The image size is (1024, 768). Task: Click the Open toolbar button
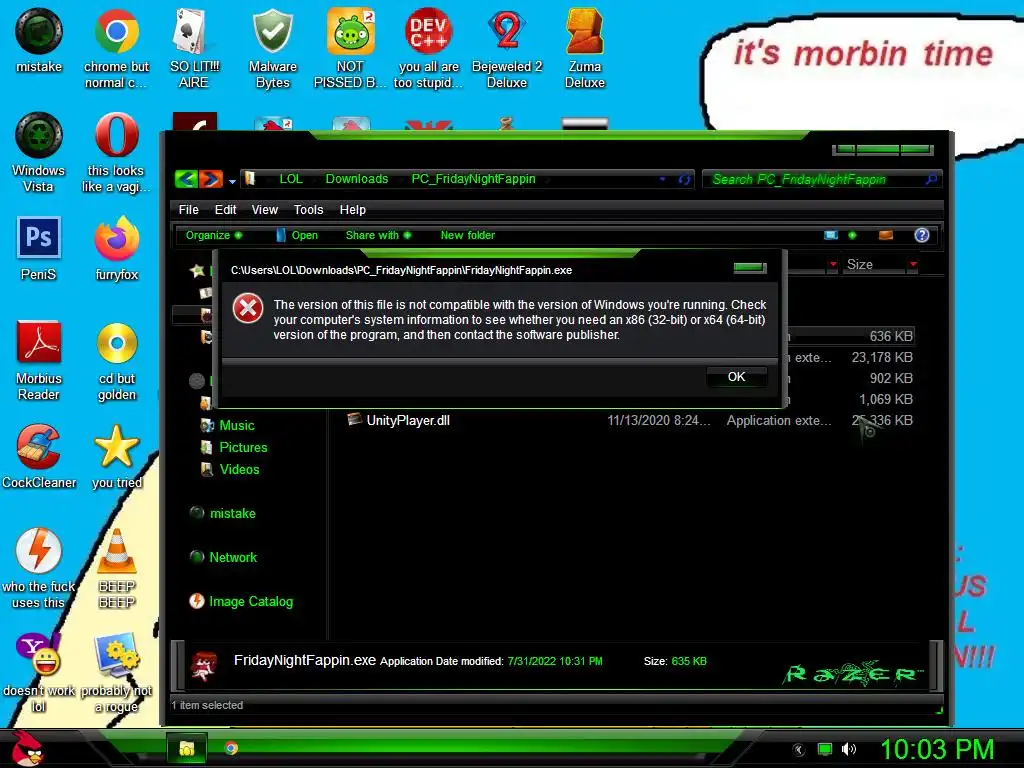(298, 235)
